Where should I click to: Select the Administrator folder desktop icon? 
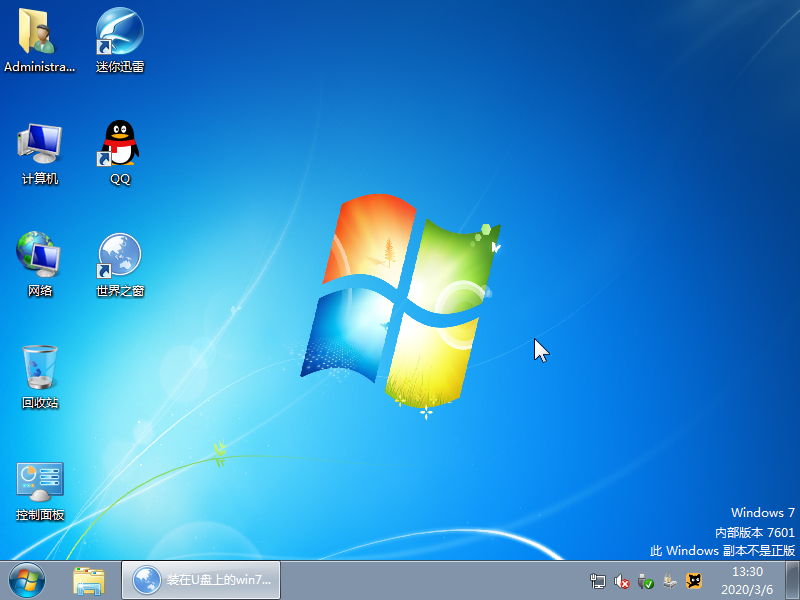click(38, 32)
